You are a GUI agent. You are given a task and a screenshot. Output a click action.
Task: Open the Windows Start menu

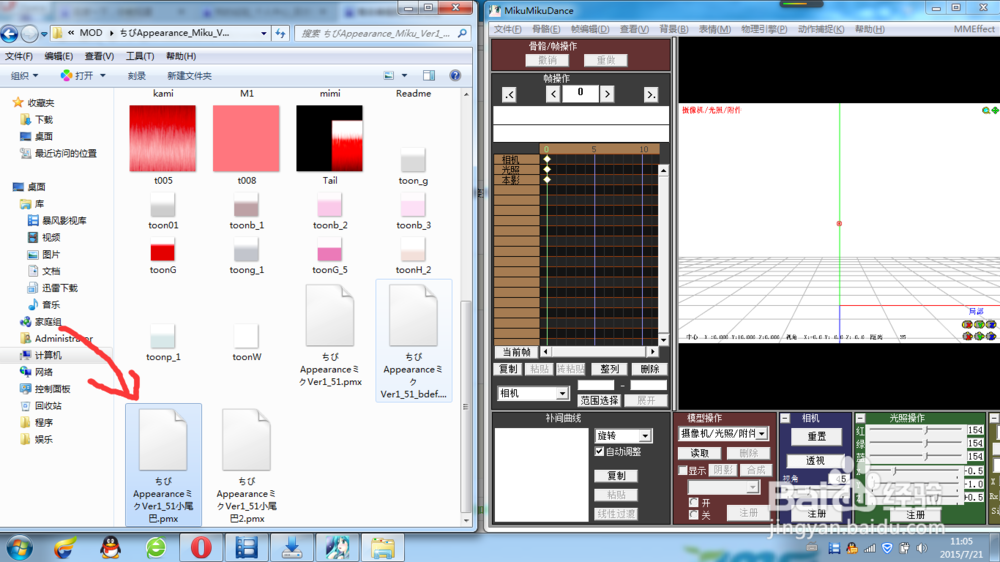pyautogui.click(x=19, y=547)
